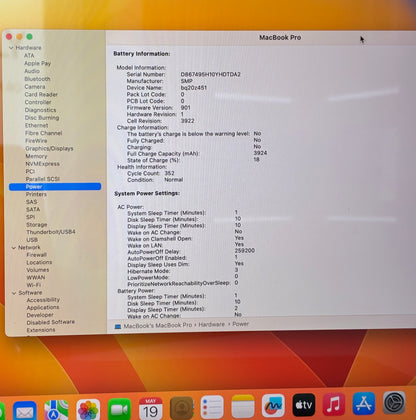
Task: Select Locations under Network
Action: tap(39, 263)
